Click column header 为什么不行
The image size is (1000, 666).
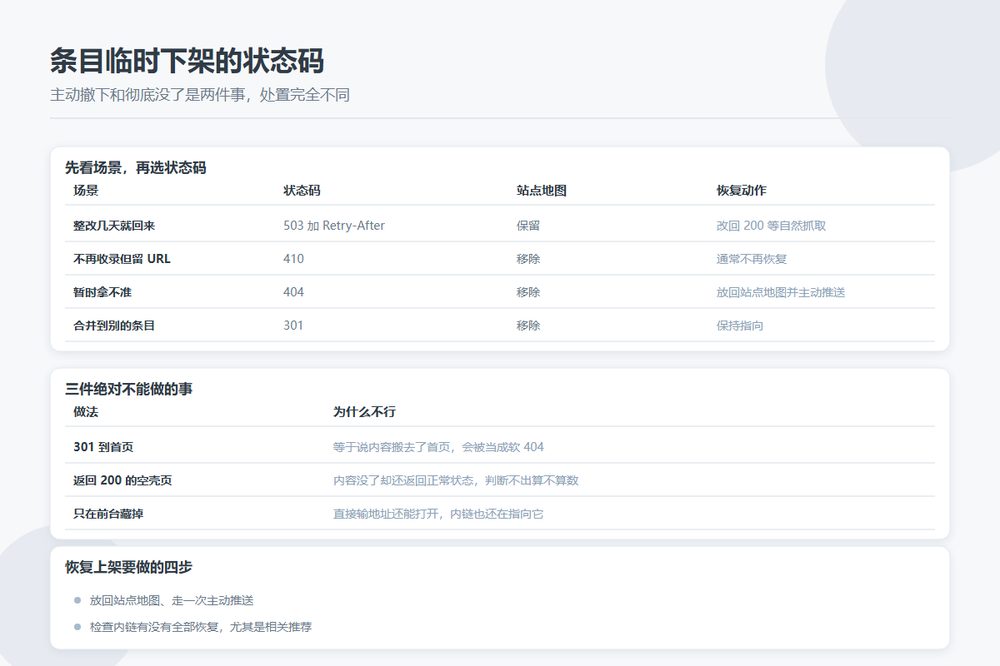pos(364,411)
